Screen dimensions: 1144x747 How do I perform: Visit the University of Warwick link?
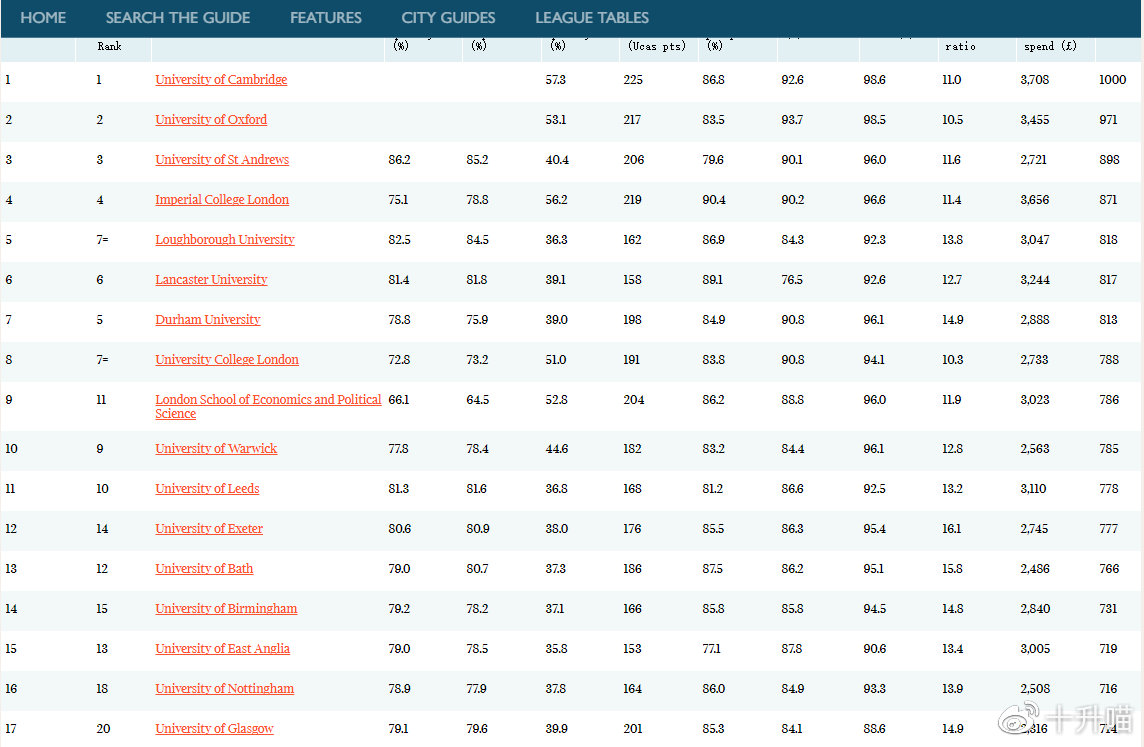click(216, 449)
